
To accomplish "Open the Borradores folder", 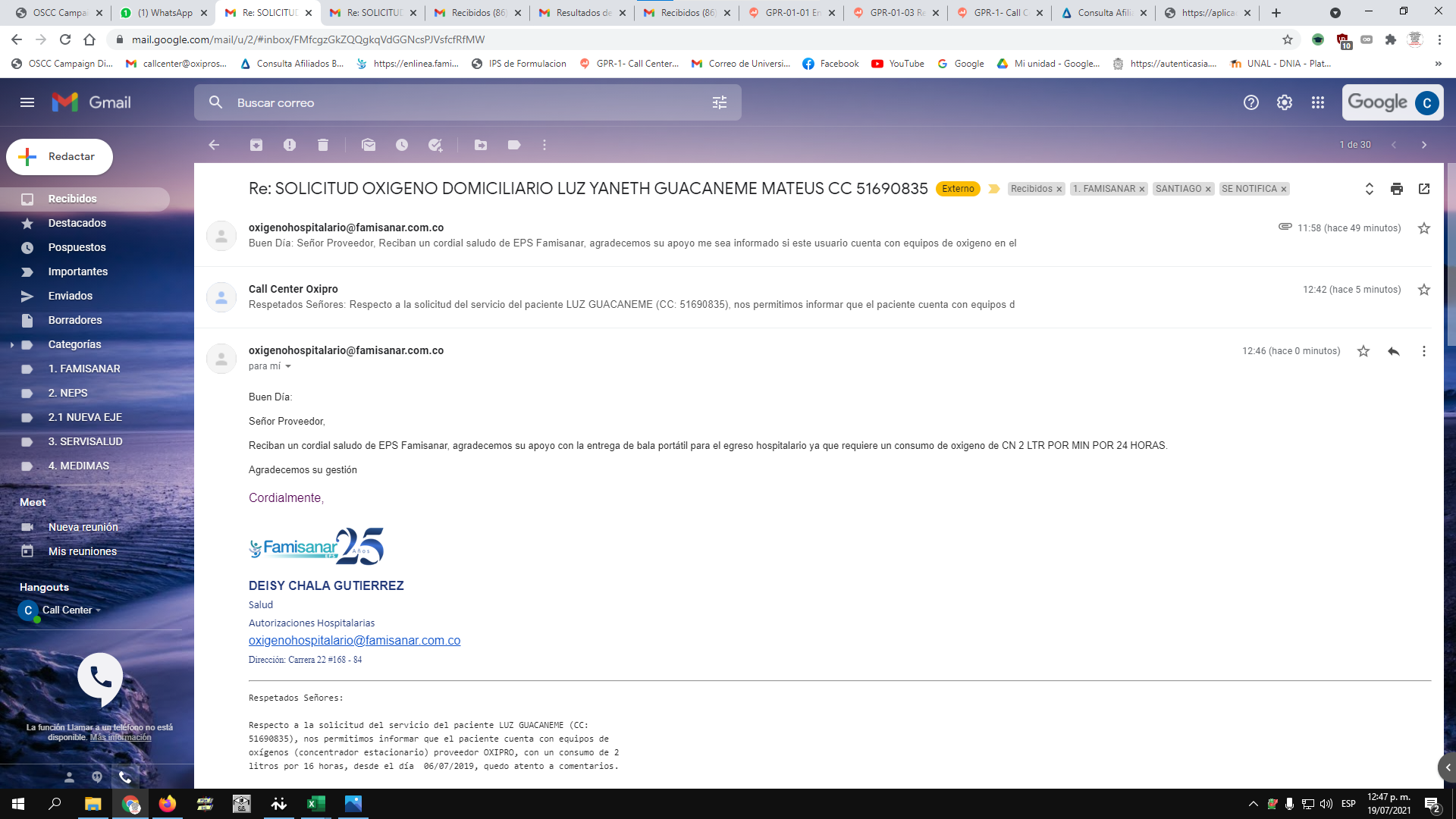I will (x=85, y=320).
